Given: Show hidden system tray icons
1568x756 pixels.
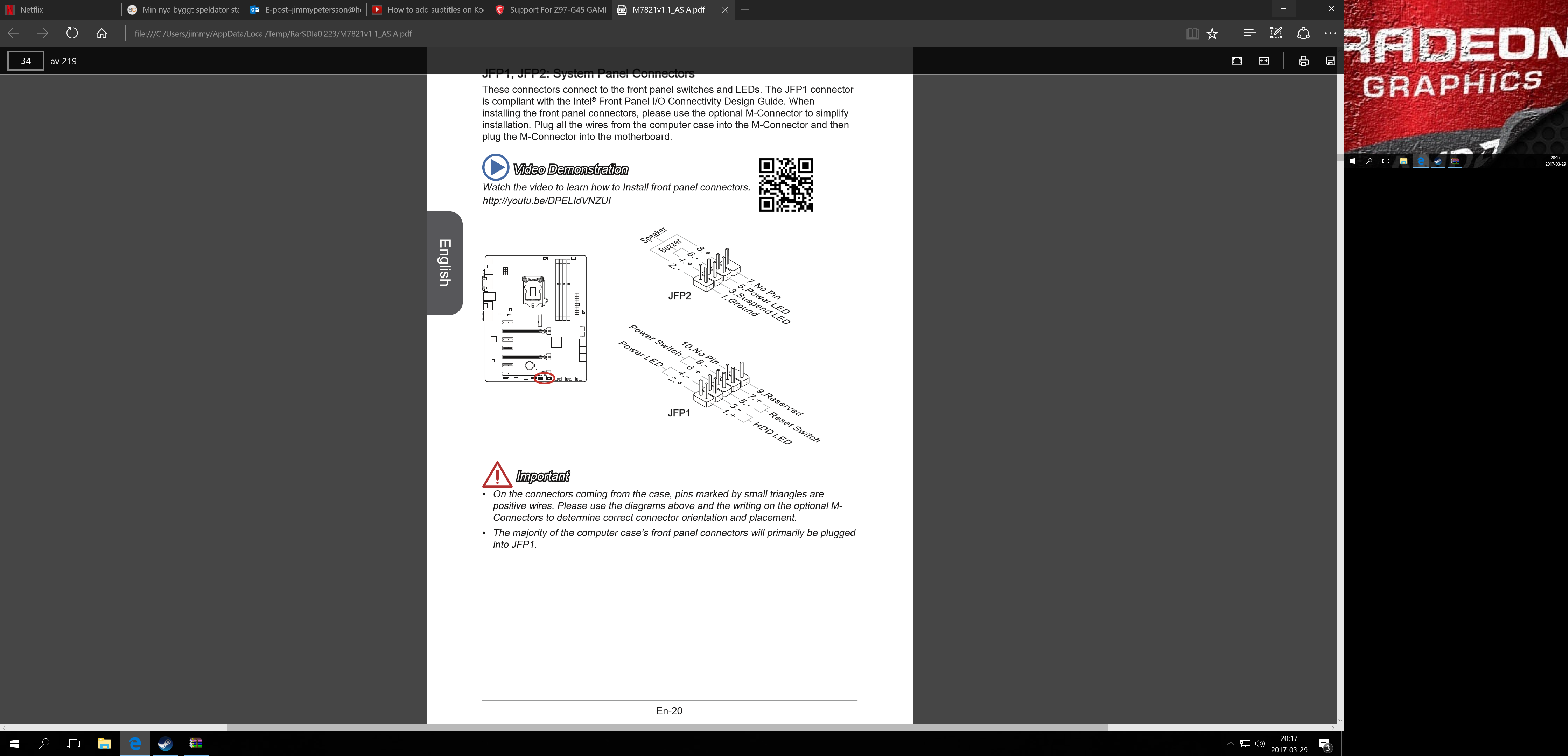Looking at the screenshot, I should pos(1230,743).
